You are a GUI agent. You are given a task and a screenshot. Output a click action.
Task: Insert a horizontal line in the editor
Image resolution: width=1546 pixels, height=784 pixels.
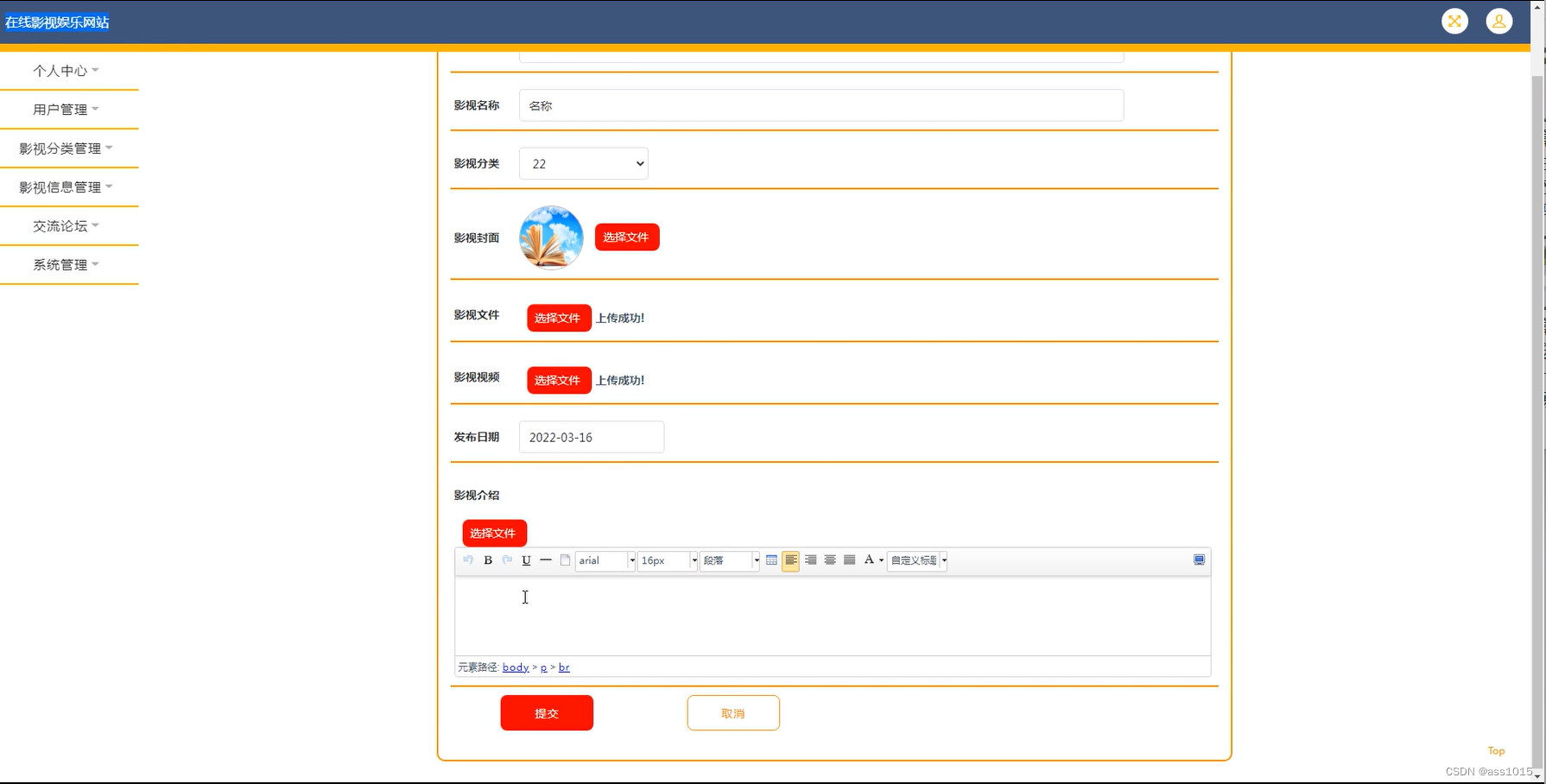(546, 560)
